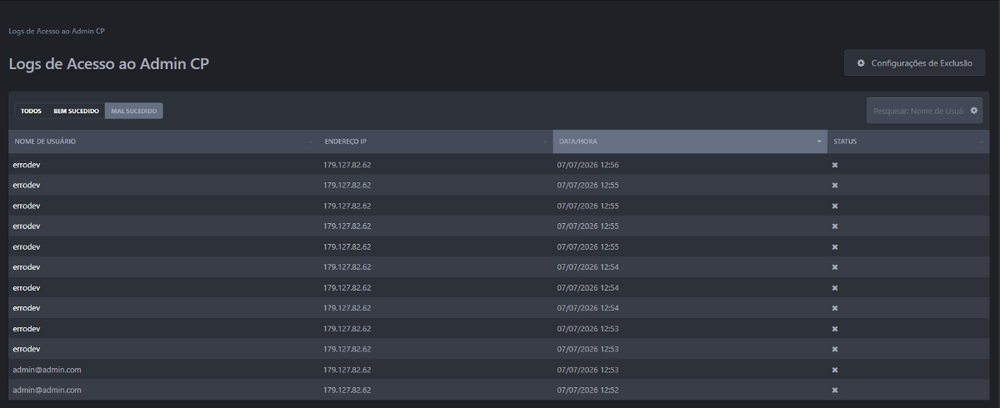The image size is (1000, 408).
Task: Click failed status X on 12:56 row
Action: coord(835,165)
